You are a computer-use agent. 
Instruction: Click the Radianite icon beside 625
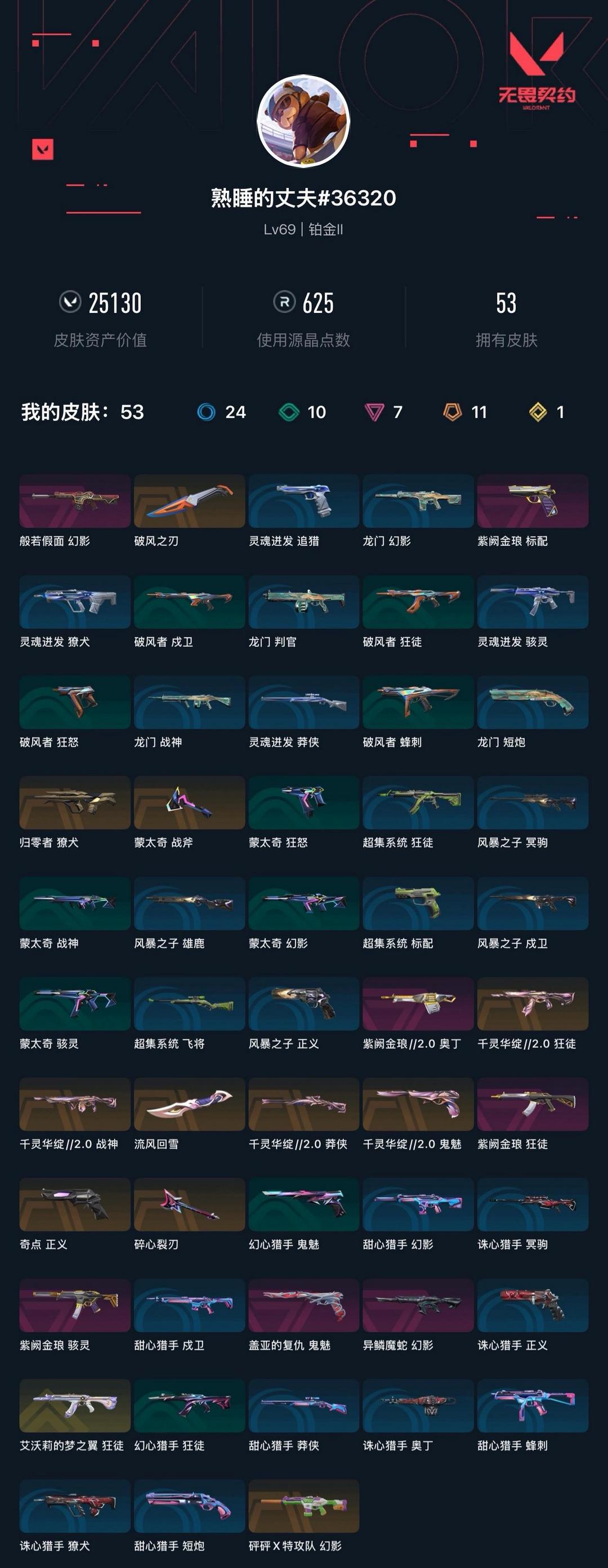(x=284, y=301)
